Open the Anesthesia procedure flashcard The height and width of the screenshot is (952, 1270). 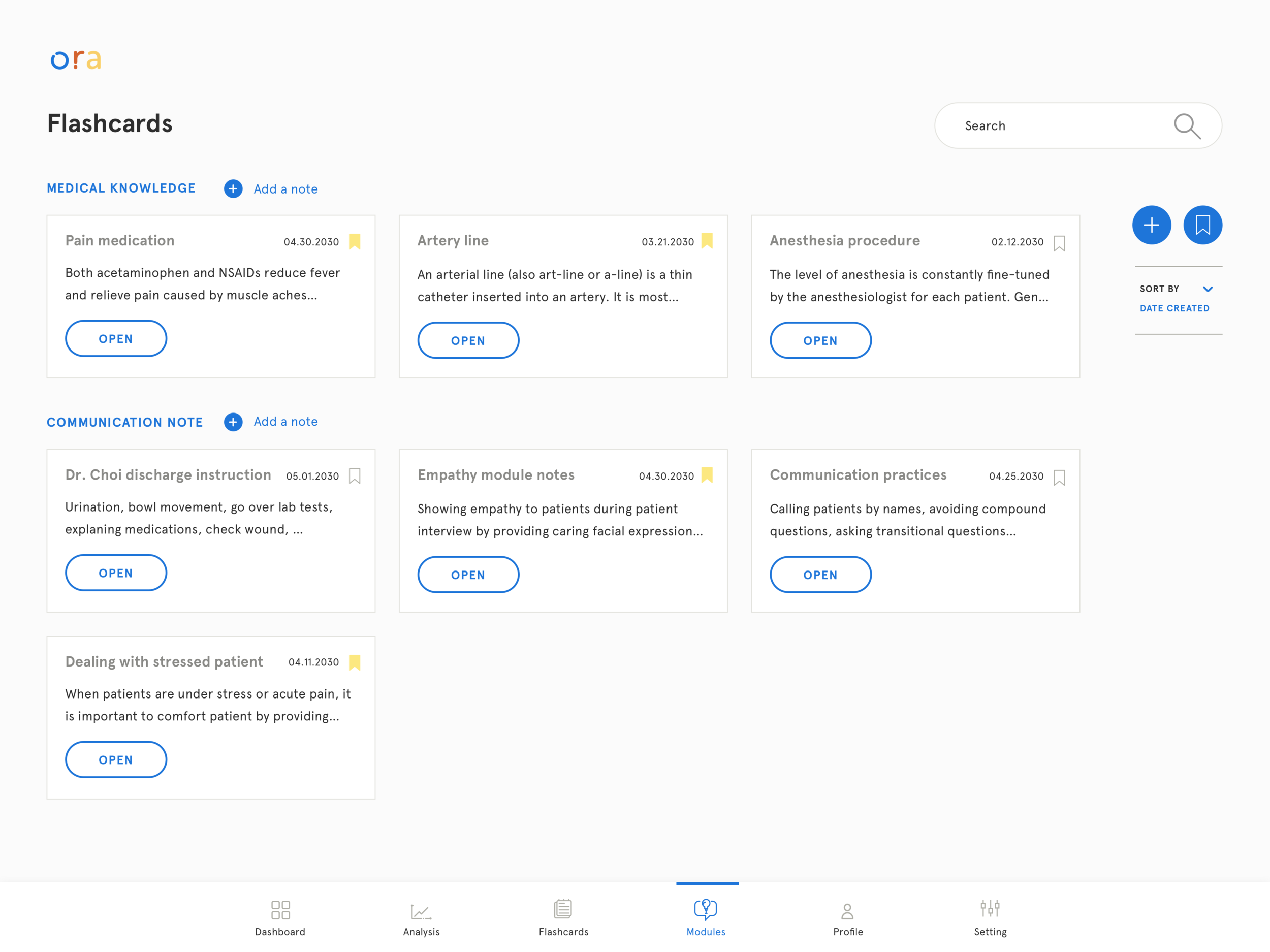coord(820,340)
